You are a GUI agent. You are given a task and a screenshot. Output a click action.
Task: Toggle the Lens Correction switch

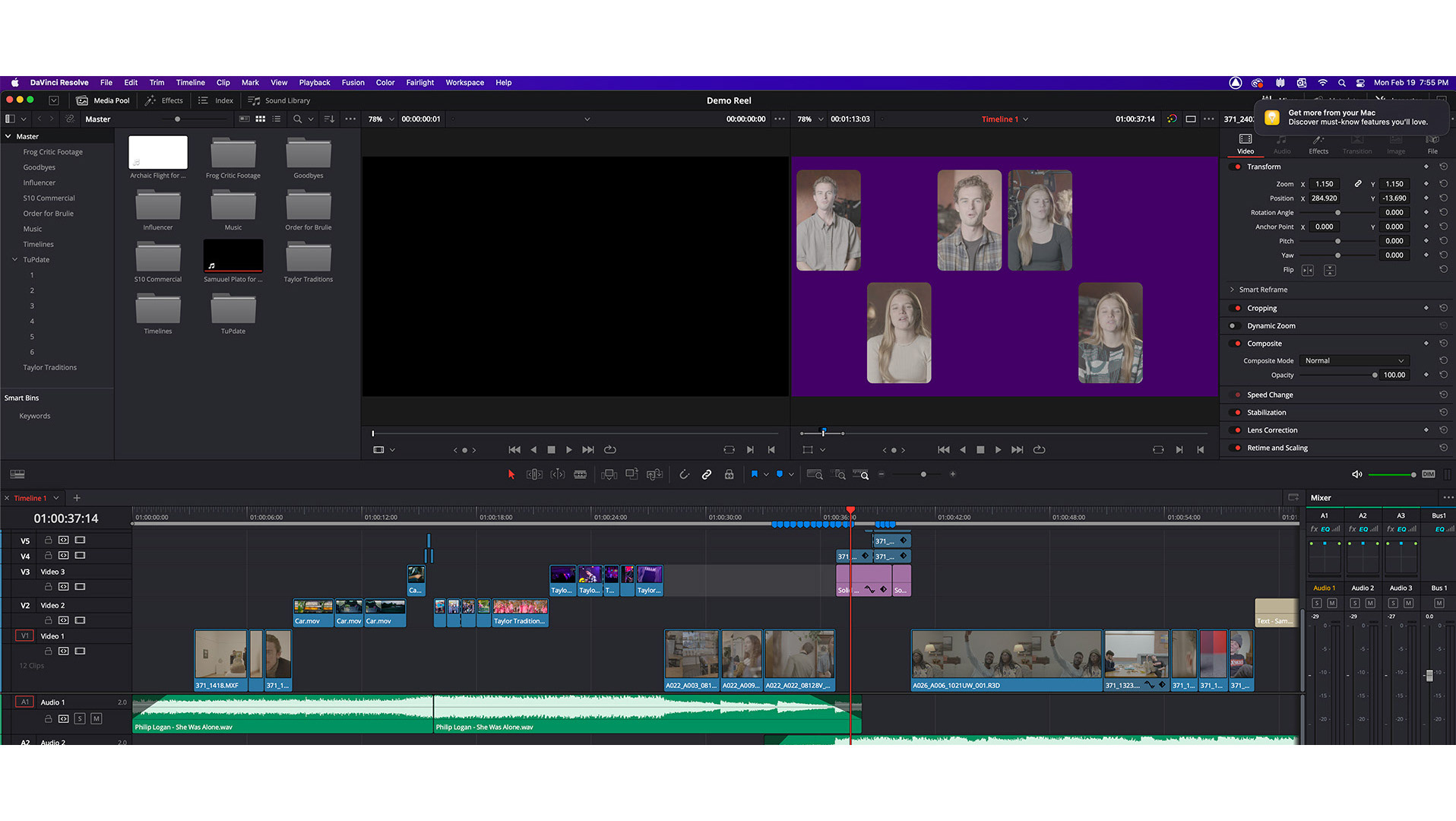tap(1234, 430)
